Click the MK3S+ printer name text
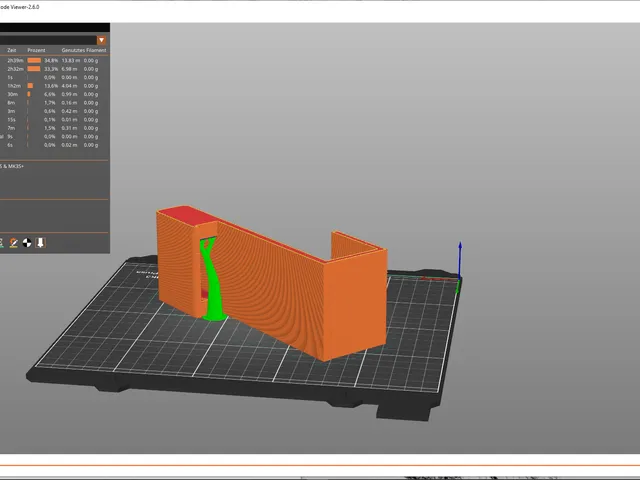The height and width of the screenshot is (480, 640). click(16, 167)
